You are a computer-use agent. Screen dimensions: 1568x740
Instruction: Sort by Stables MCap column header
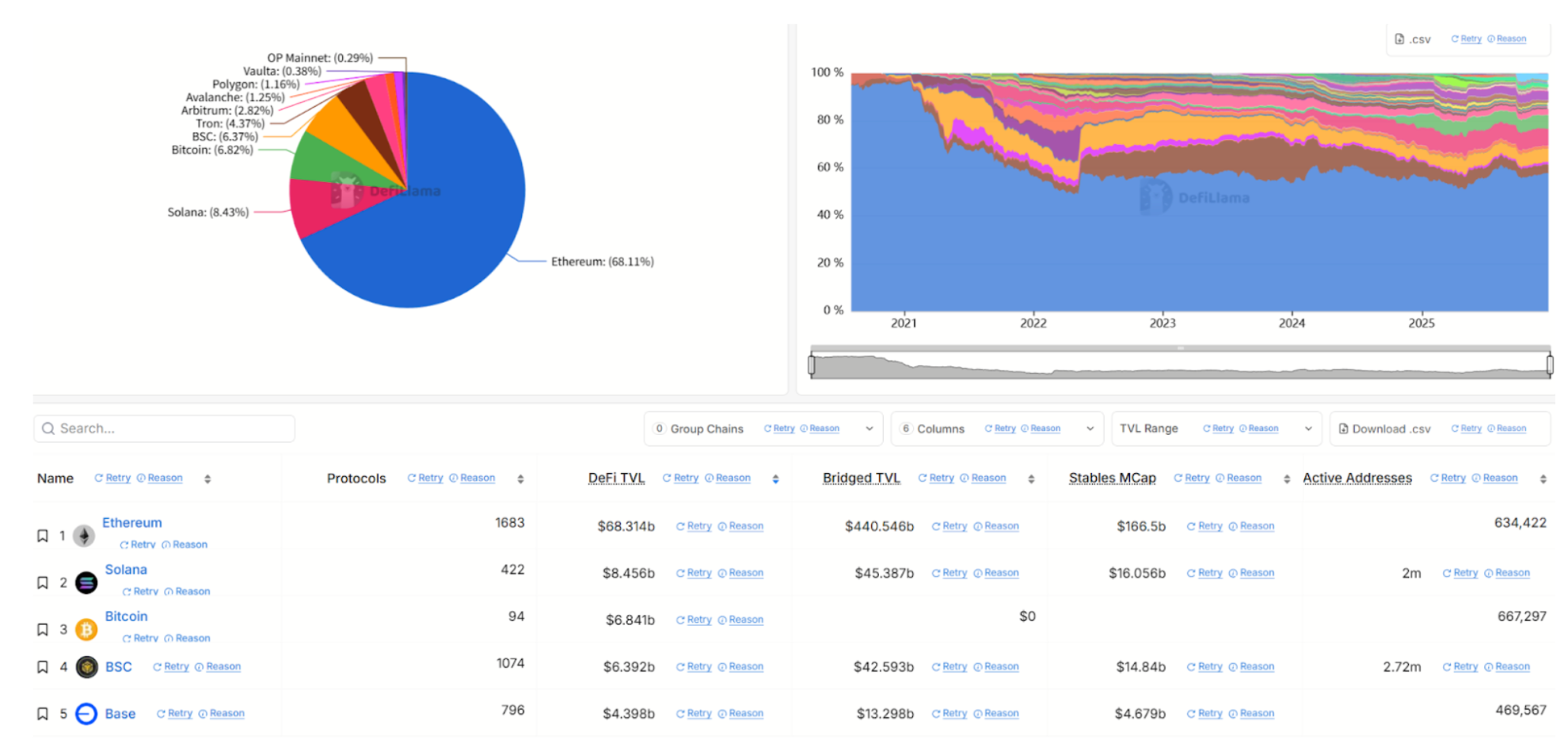pos(1112,478)
